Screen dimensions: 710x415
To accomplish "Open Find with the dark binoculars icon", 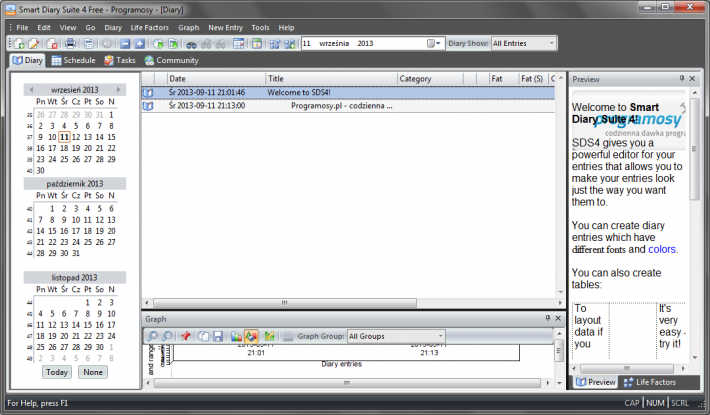I will tap(192, 44).
